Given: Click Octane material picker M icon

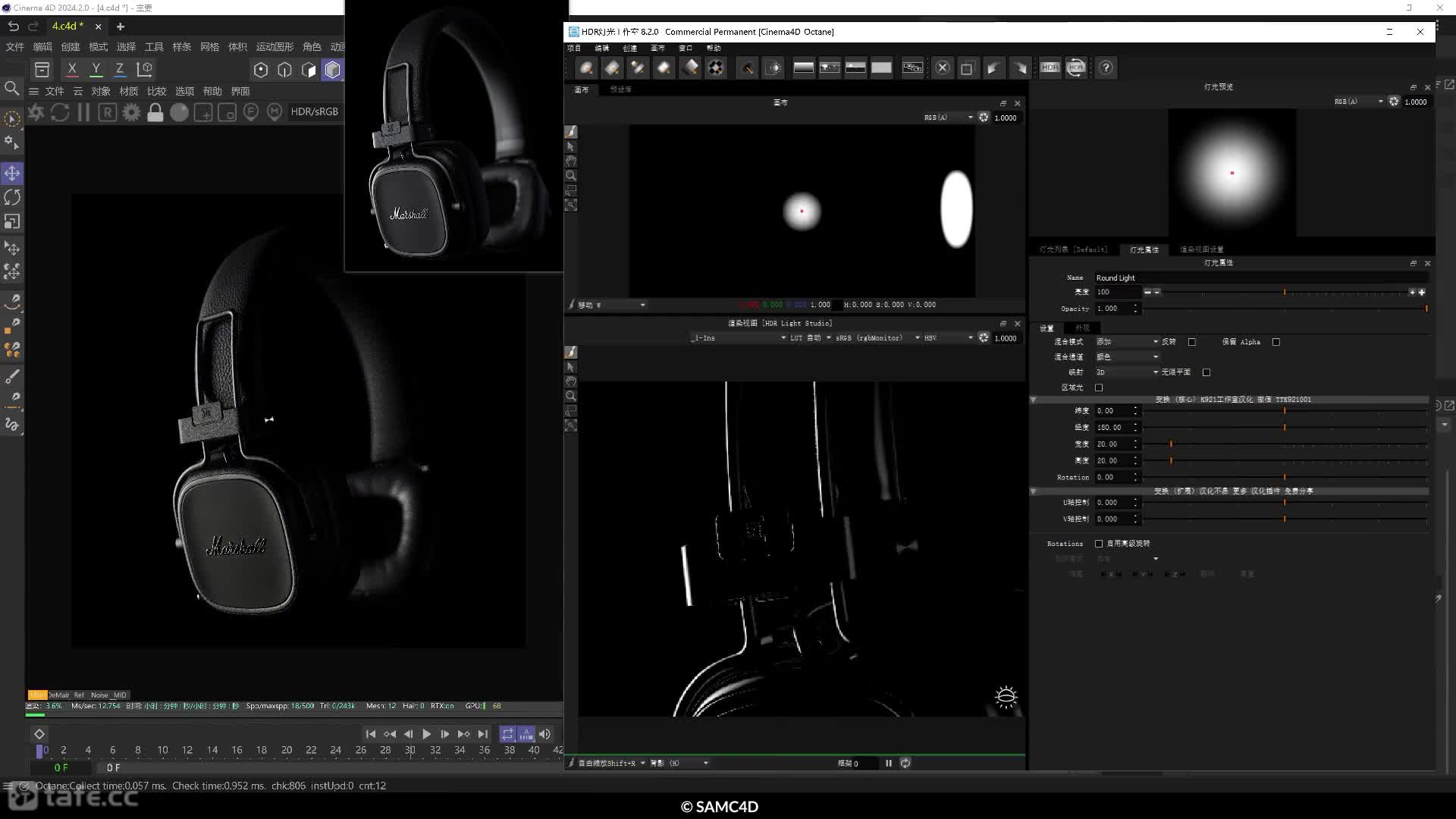Looking at the screenshot, I should pos(275,112).
